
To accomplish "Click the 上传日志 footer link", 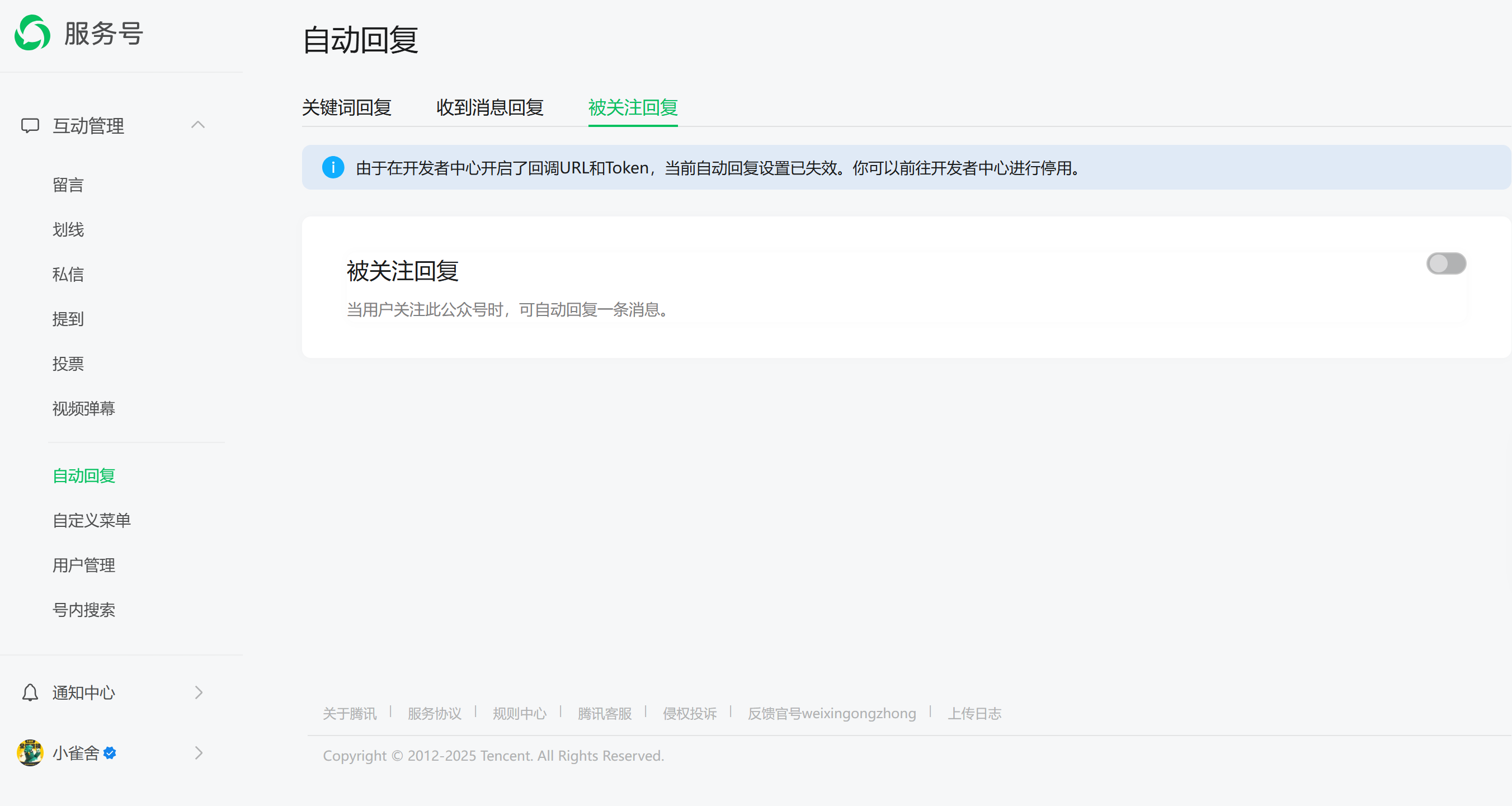I will pyautogui.click(x=974, y=713).
